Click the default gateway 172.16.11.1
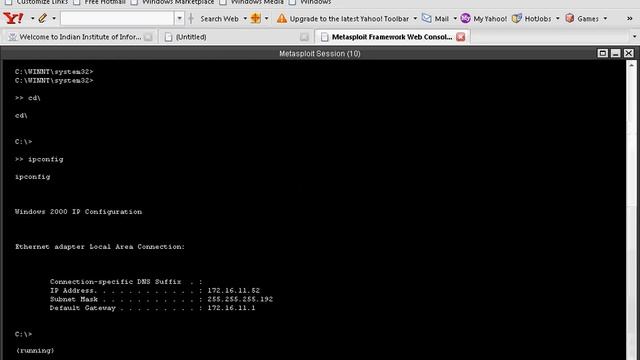640x360 pixels. click(x=231, y=308)
